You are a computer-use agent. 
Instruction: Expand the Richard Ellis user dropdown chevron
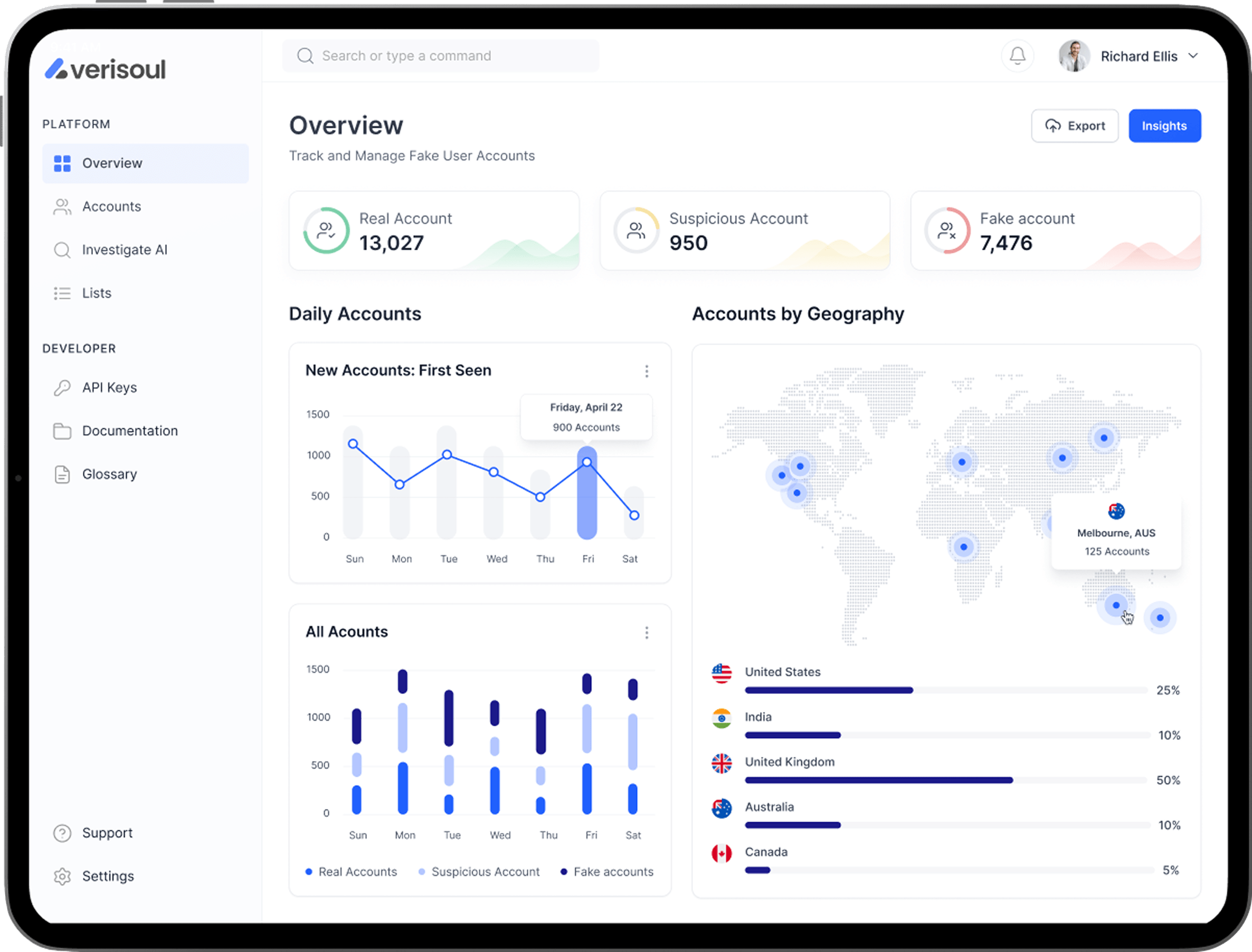pos(1193,55)
